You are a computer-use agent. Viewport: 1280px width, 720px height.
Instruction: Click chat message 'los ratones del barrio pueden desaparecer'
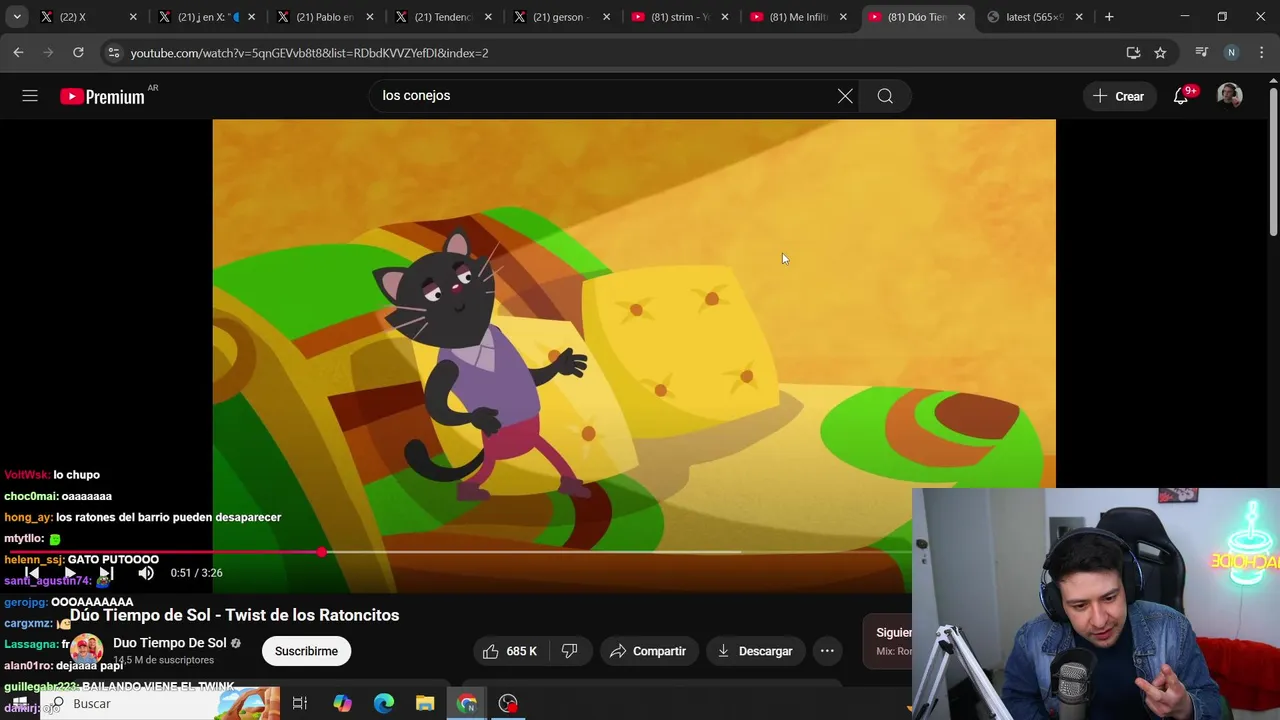[x=168, y=517]
